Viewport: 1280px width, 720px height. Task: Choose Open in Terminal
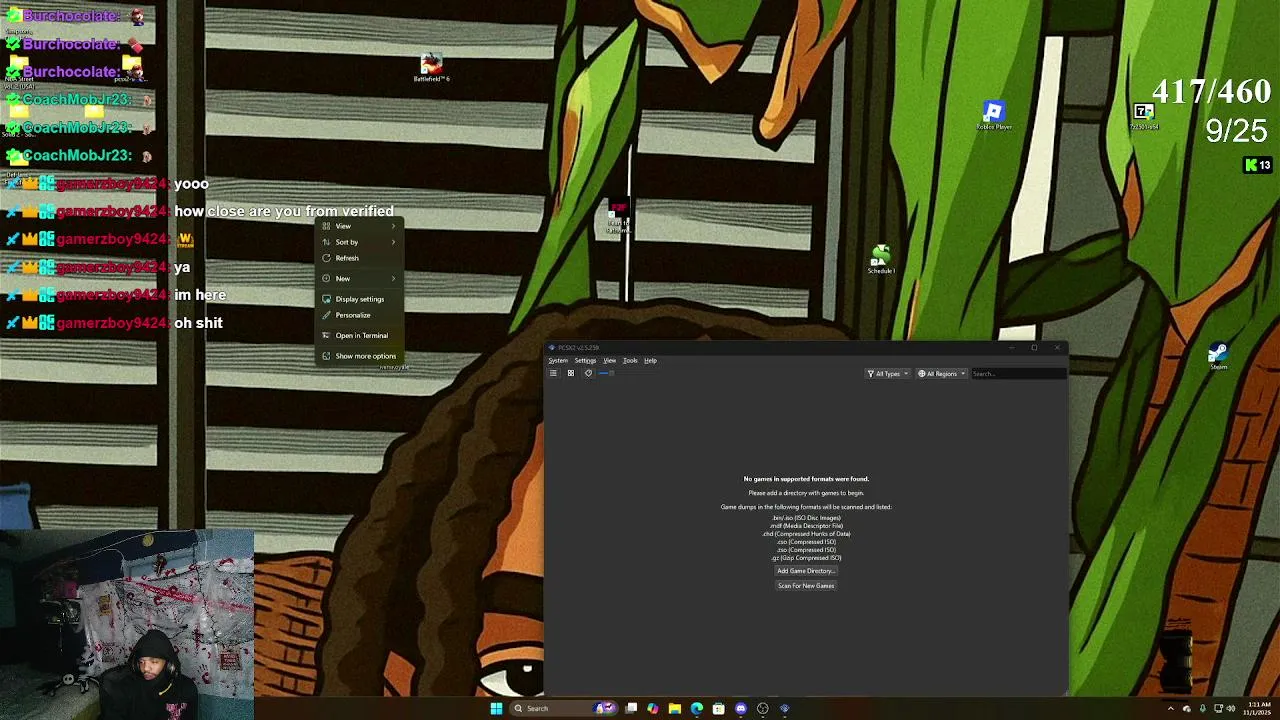[x=359, y=335]
